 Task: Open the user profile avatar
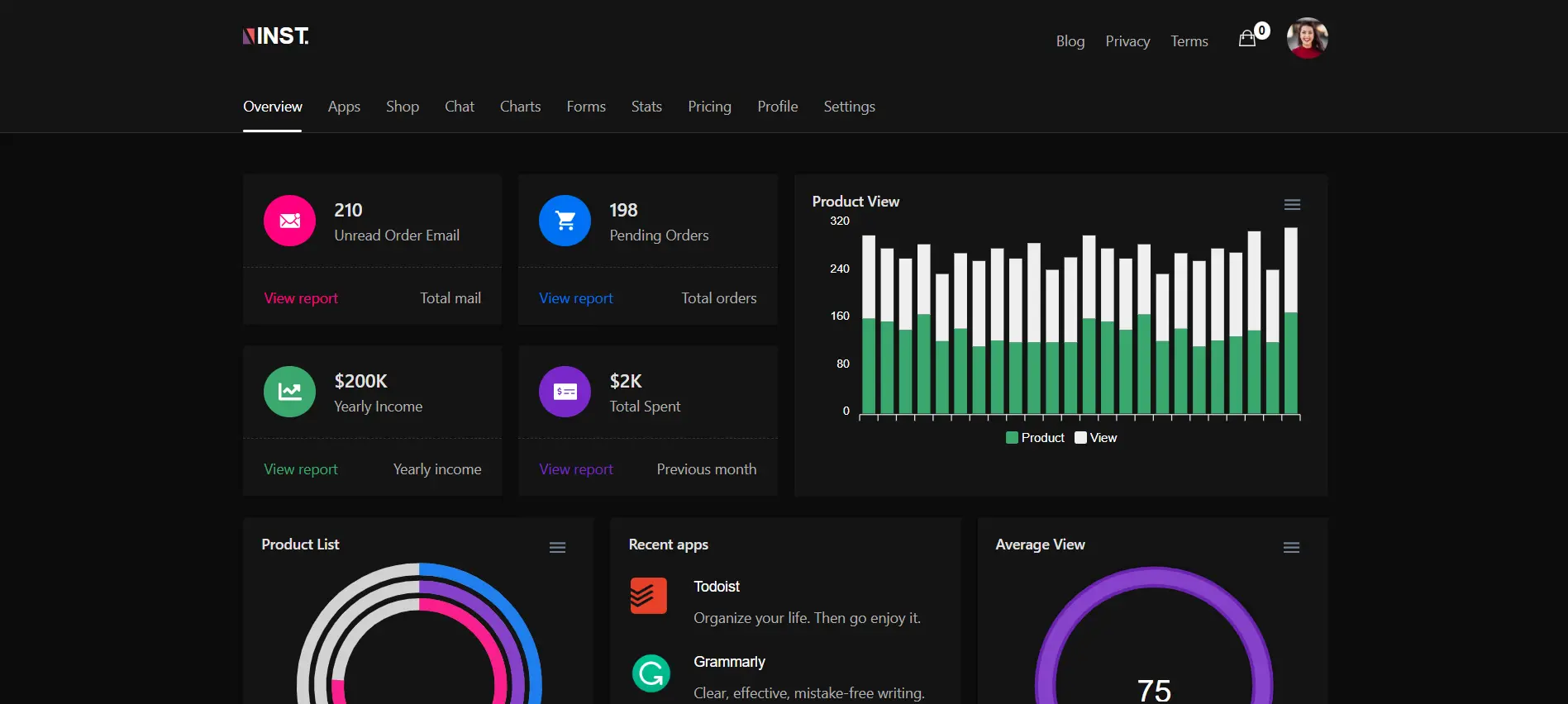(1307, 38)
